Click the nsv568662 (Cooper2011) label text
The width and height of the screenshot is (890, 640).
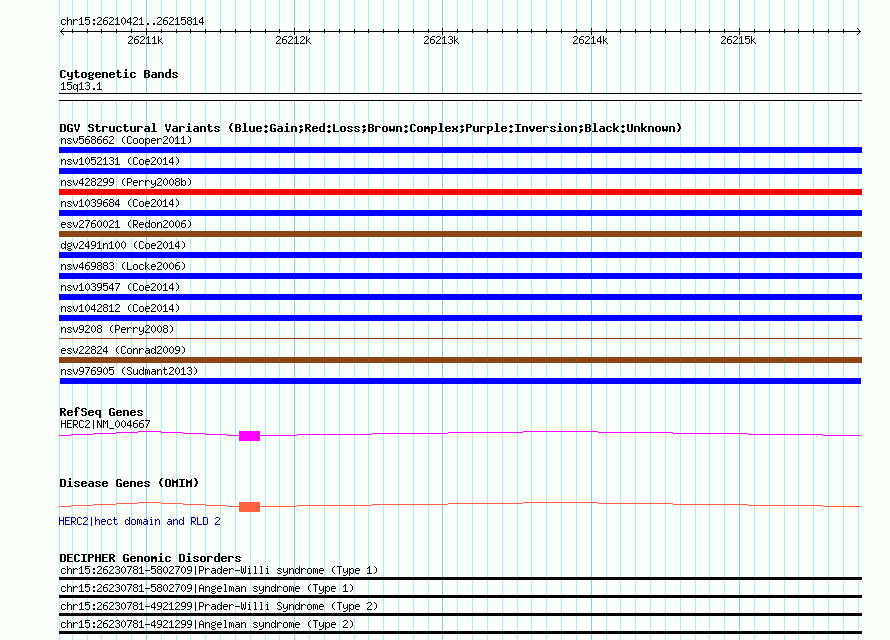pyautogui.click(x=126, y=140)
